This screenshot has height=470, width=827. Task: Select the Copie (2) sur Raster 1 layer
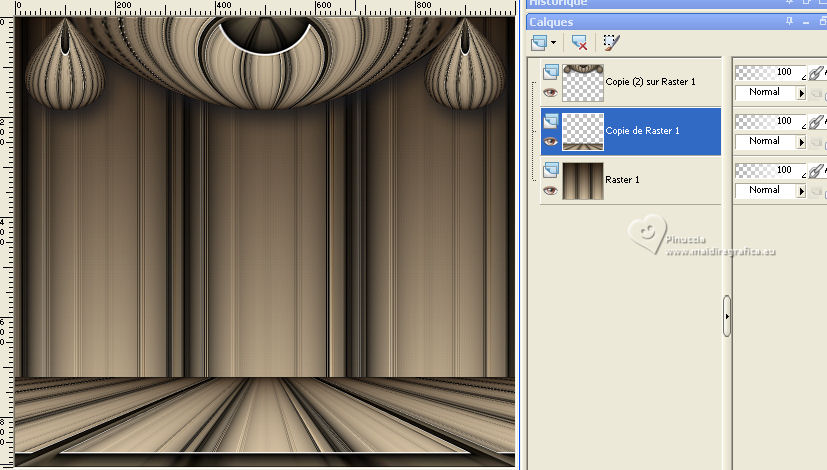coord(650,82)
